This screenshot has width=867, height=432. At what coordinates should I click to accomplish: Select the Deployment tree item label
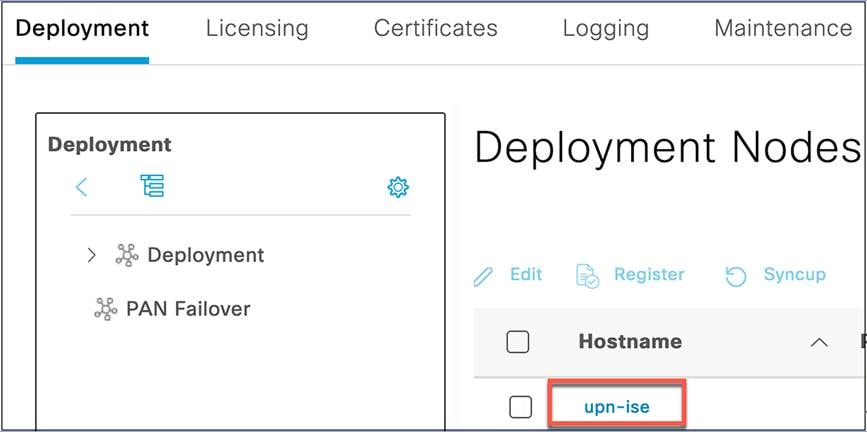[x=206, y=256]
